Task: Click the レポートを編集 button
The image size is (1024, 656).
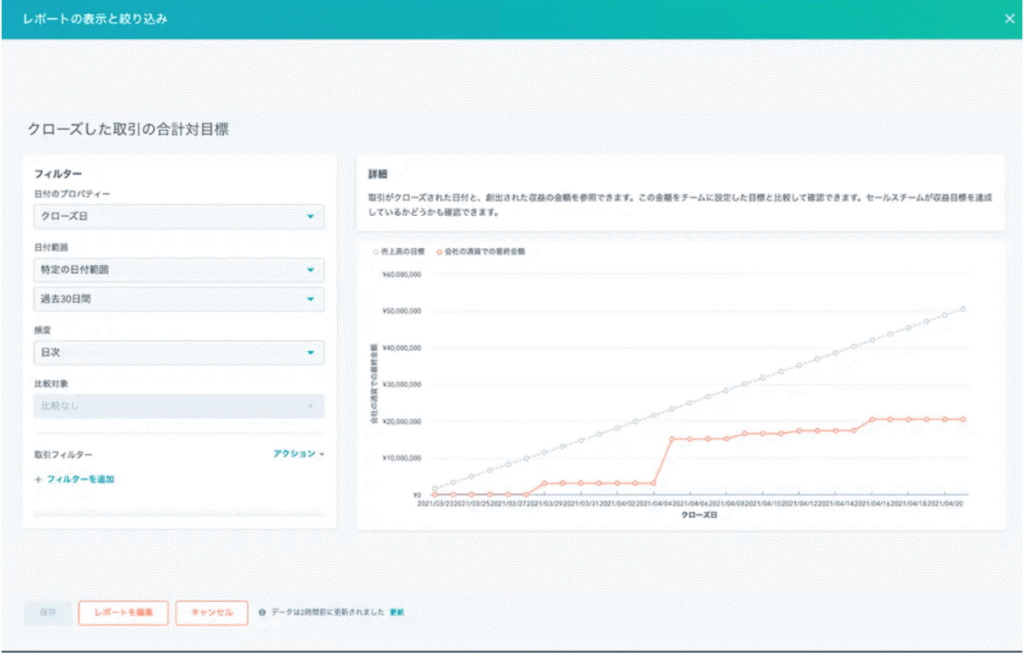Action: point(123,613)
